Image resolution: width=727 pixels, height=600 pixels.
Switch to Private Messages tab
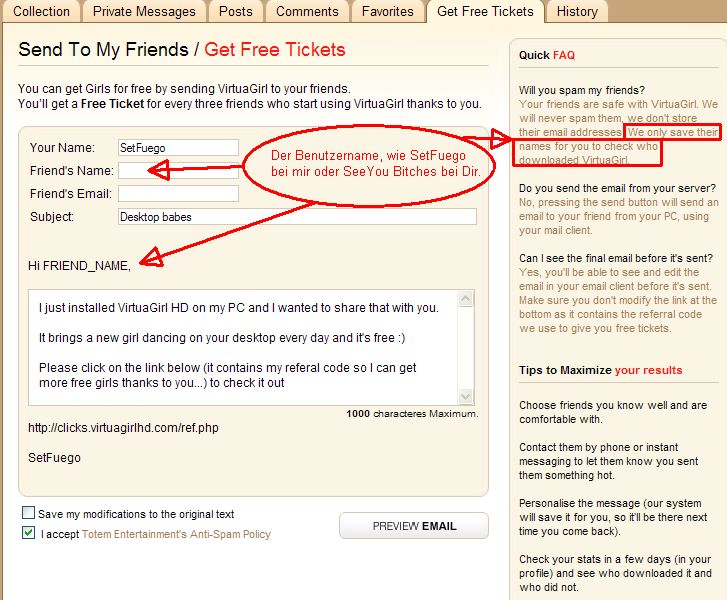(x=144, y=11)
